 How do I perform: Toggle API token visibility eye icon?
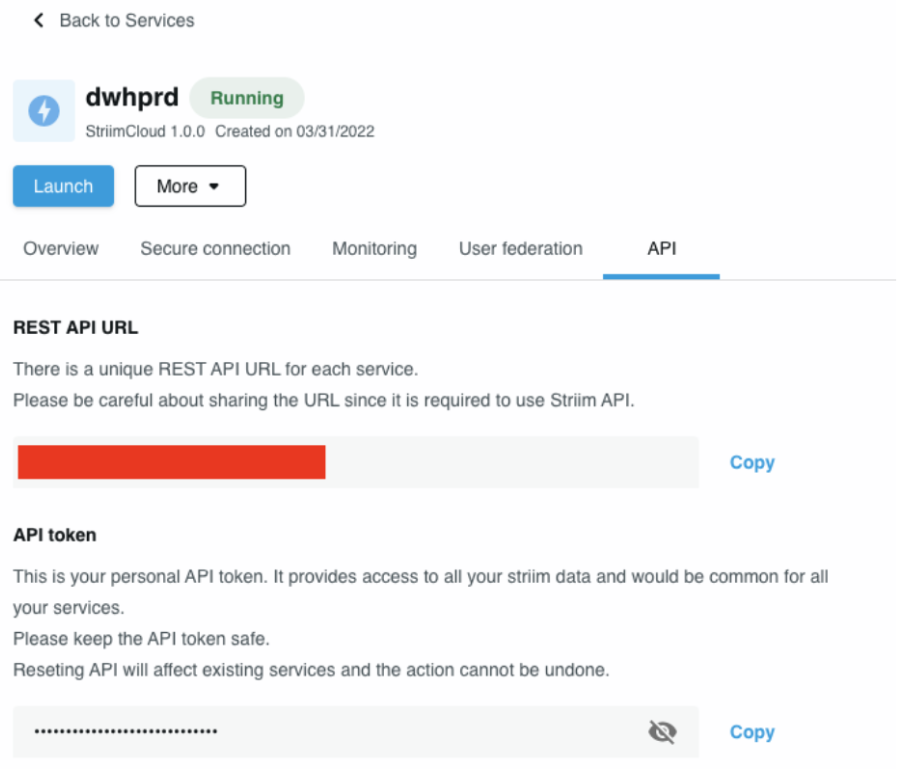coord(662,732)
